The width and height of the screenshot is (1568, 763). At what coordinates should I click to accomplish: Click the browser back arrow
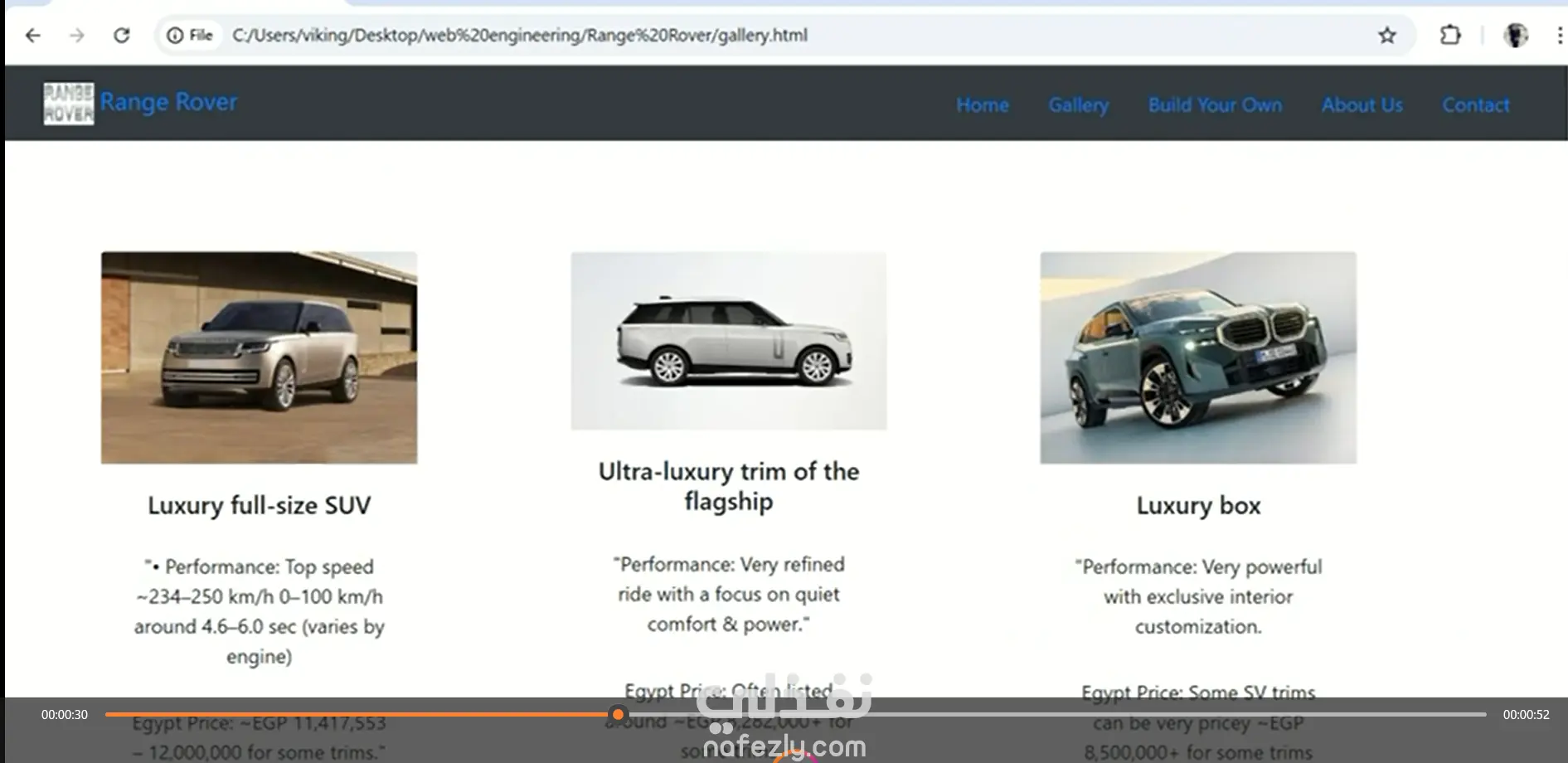(x=32, y=36)
